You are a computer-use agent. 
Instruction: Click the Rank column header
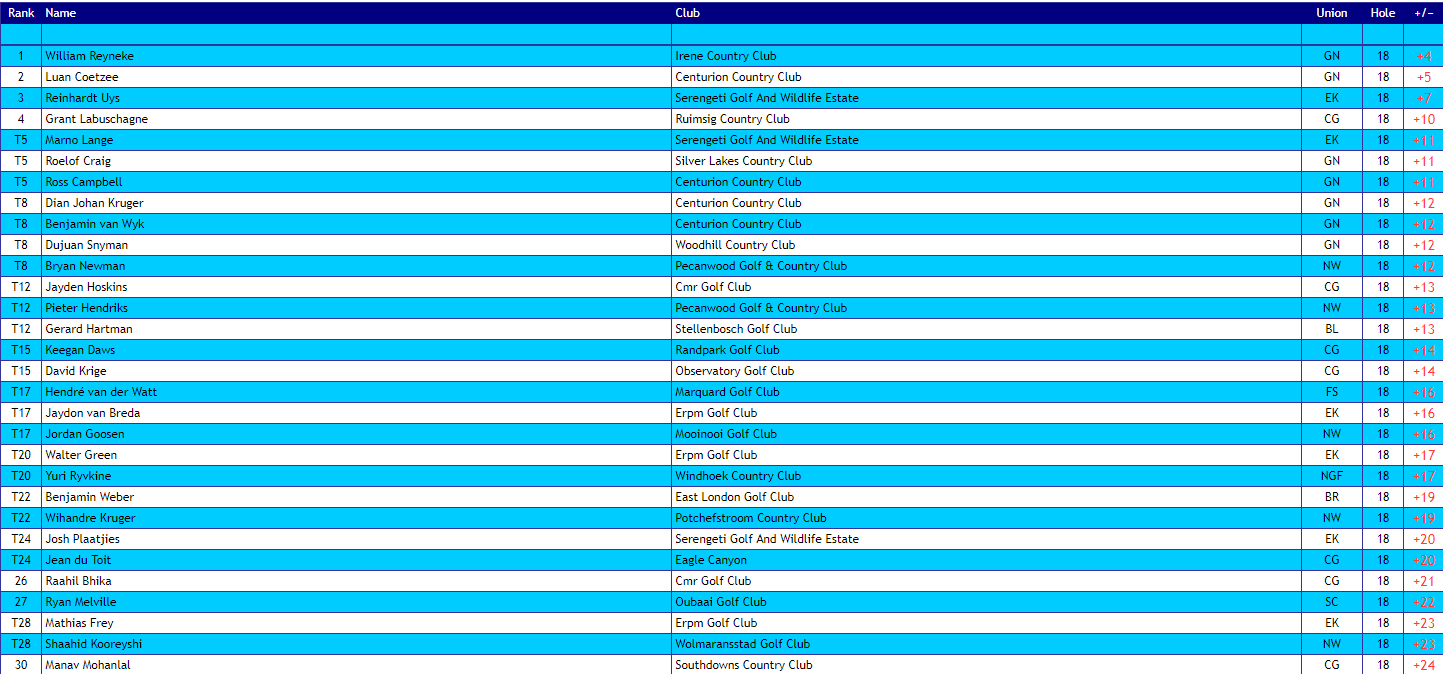point(21,13)
